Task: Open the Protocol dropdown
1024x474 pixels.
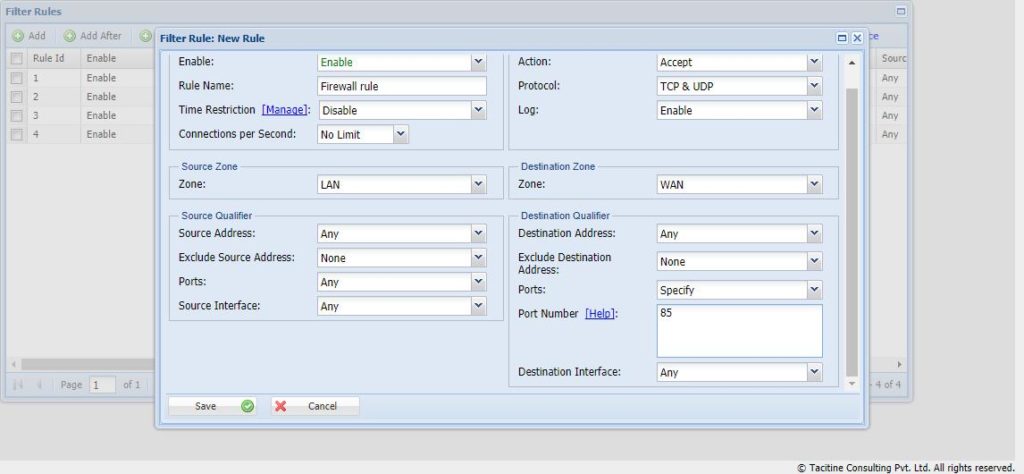Action: pyautogui.click(x=814, y=86)
